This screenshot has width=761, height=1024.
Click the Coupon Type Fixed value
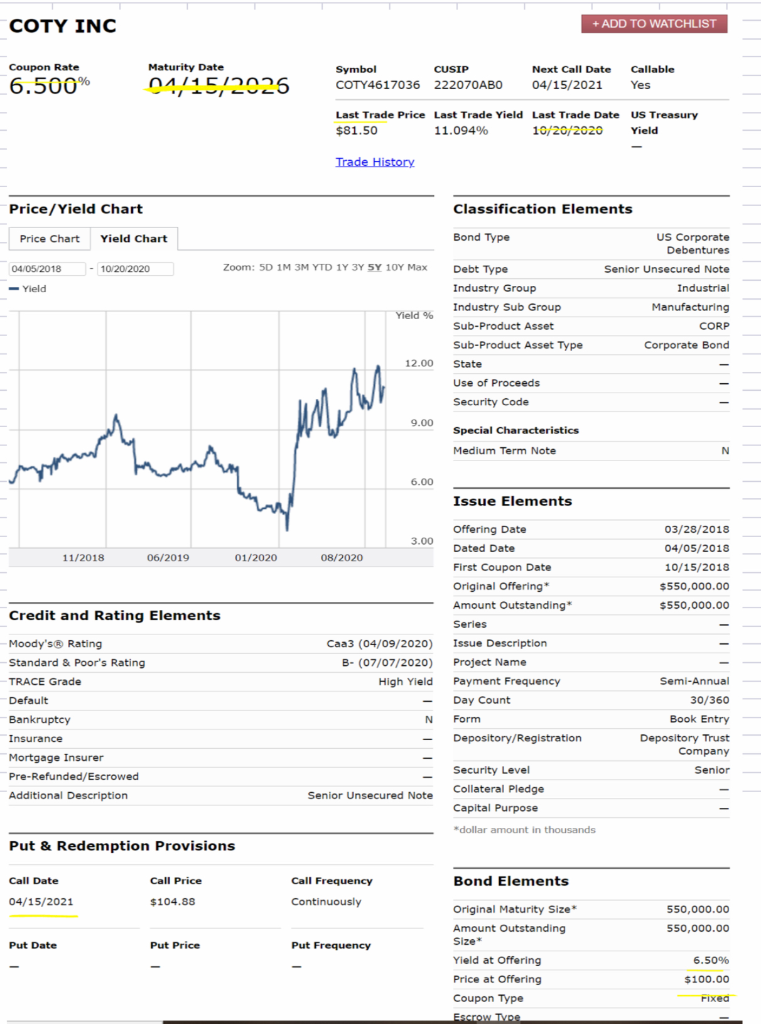715,999
